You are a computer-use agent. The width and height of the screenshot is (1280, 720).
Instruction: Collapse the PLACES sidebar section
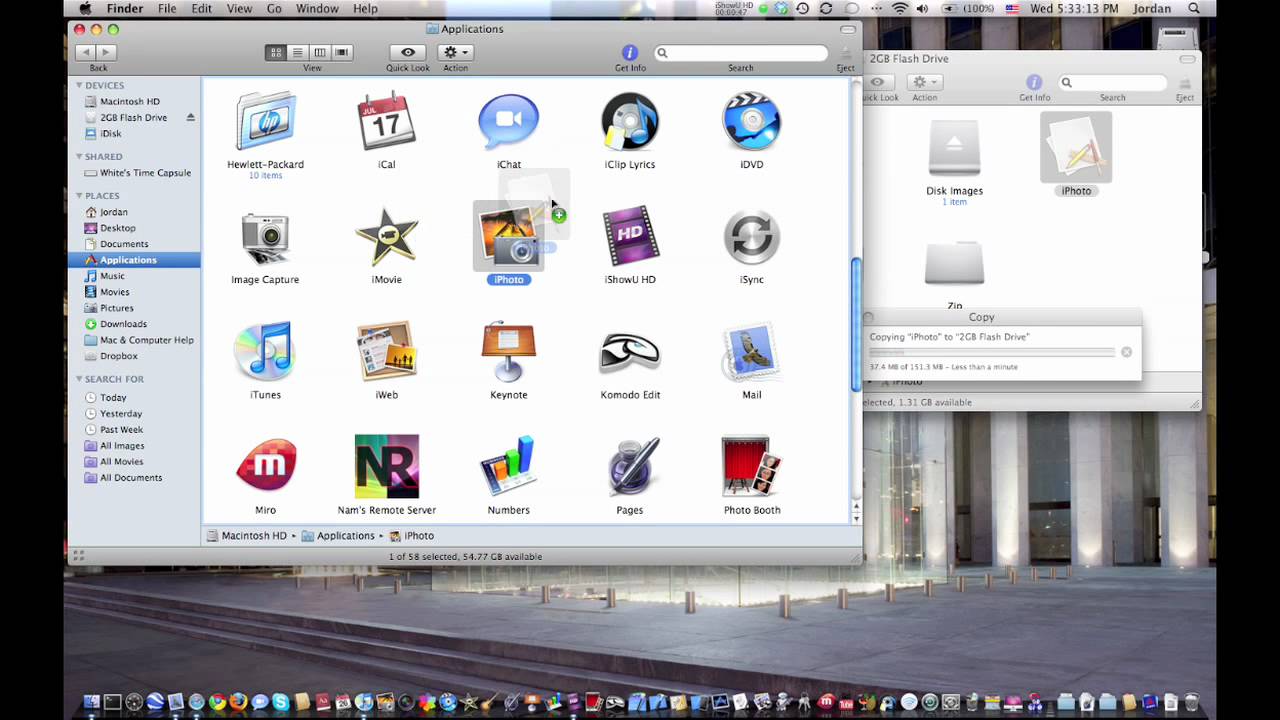coord(80,195)
